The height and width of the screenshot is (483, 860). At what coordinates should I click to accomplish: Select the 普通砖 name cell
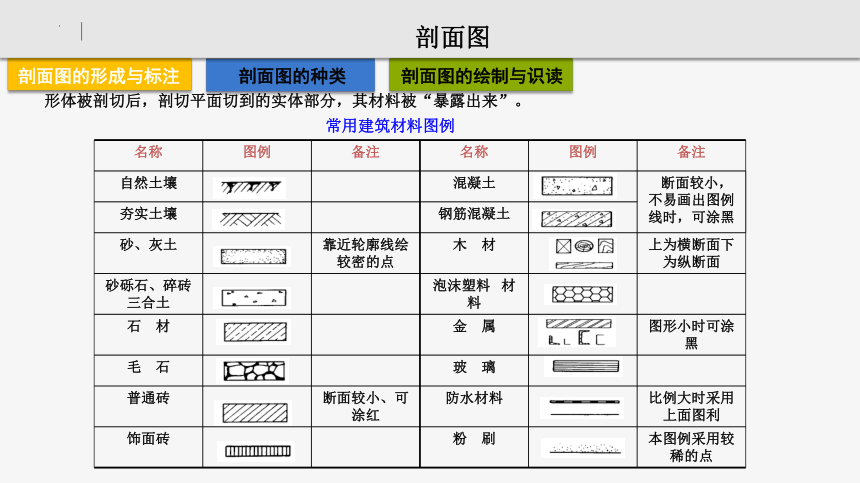click(x=149, y=406)
